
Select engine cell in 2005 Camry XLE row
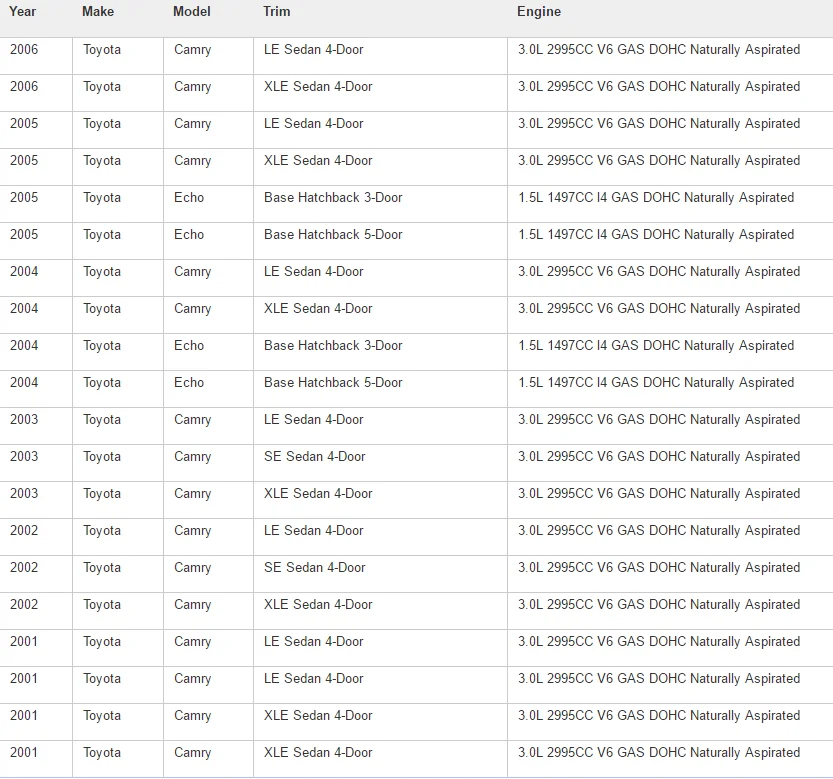[670, 167]
